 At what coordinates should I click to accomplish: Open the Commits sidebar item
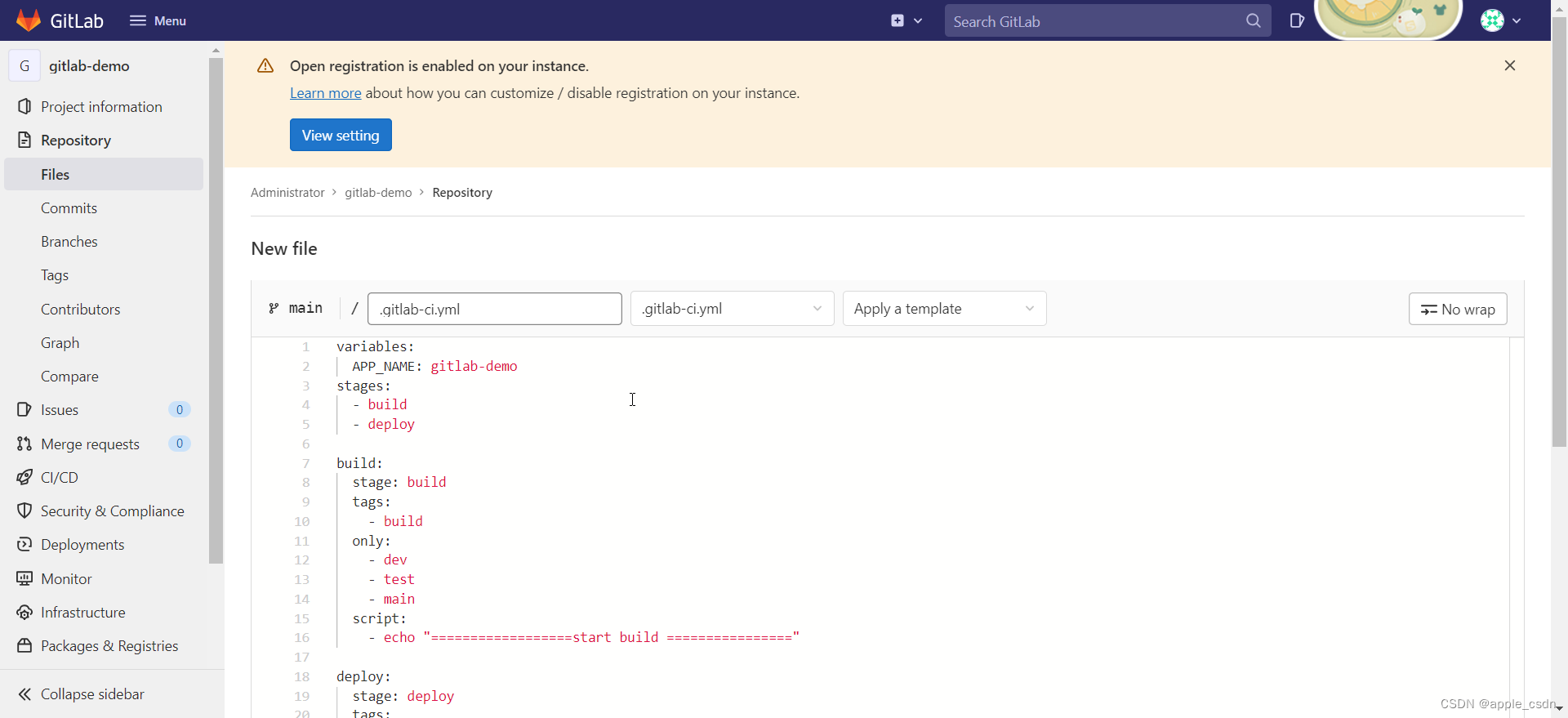[x=104, y=208]
